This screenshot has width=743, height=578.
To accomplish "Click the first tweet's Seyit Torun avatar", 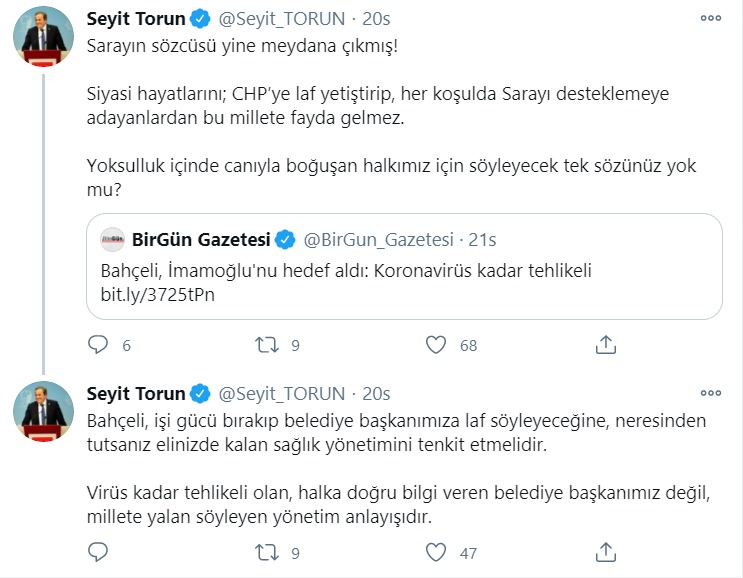I will click(44, 40).
